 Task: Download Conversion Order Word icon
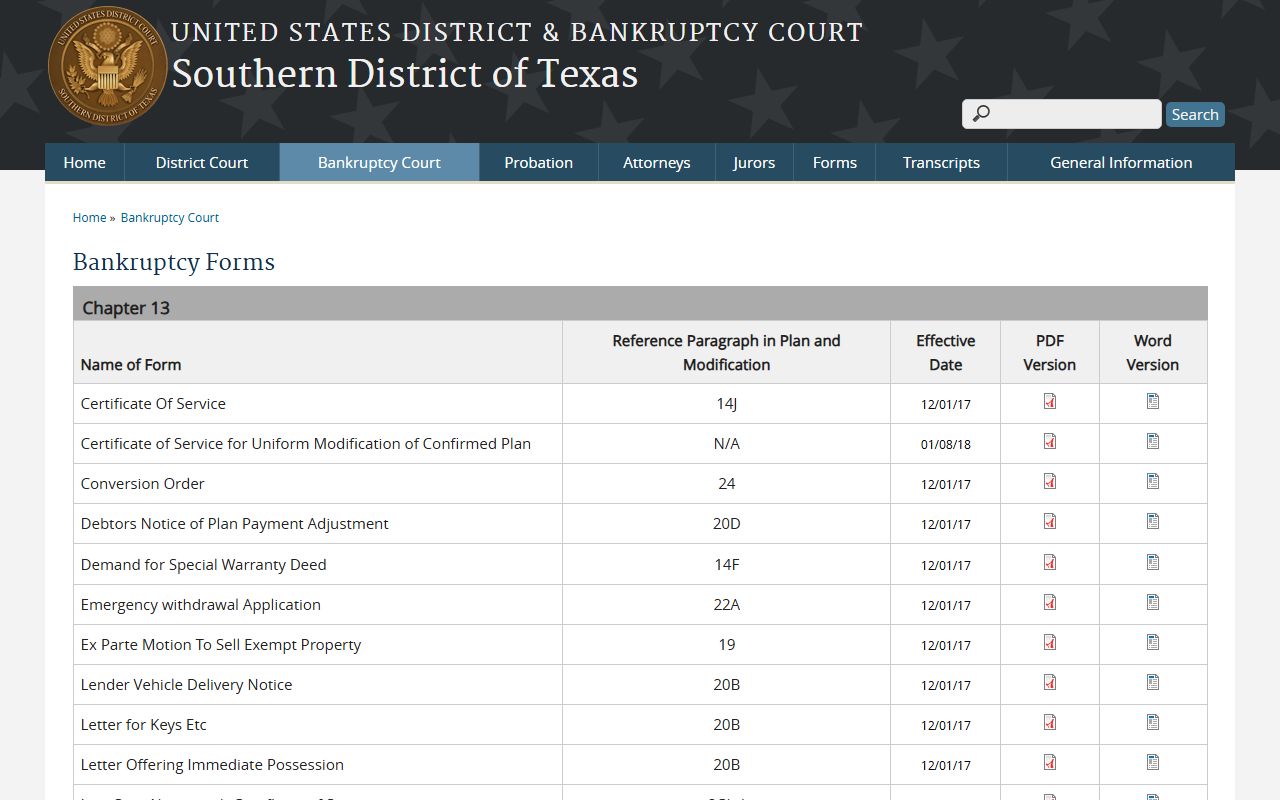[x=1153, y=481]
